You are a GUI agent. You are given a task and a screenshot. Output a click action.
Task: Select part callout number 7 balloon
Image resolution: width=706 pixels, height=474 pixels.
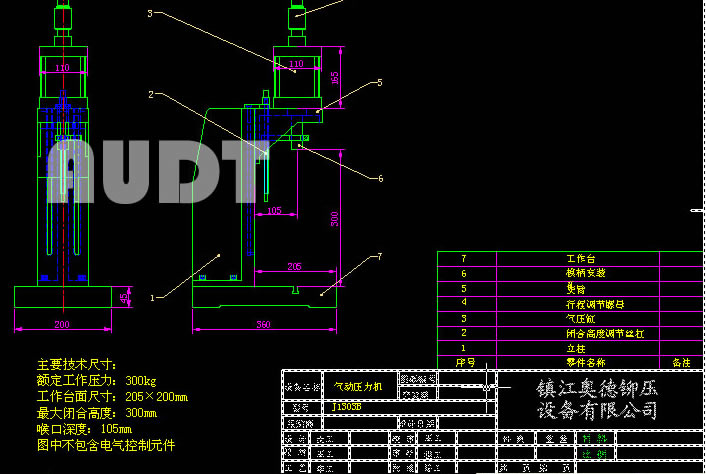[x=379, y=256]
